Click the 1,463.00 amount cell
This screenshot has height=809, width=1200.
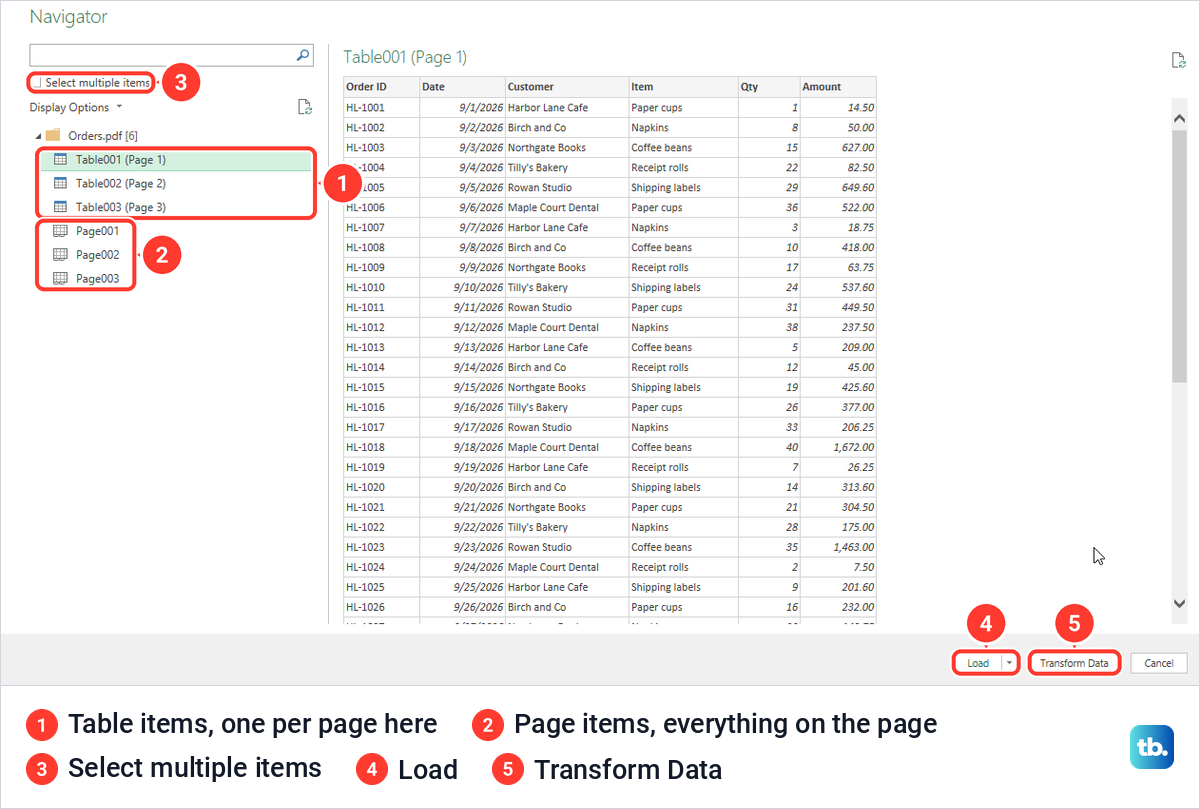pyautogui.click(x=838, y=547)
